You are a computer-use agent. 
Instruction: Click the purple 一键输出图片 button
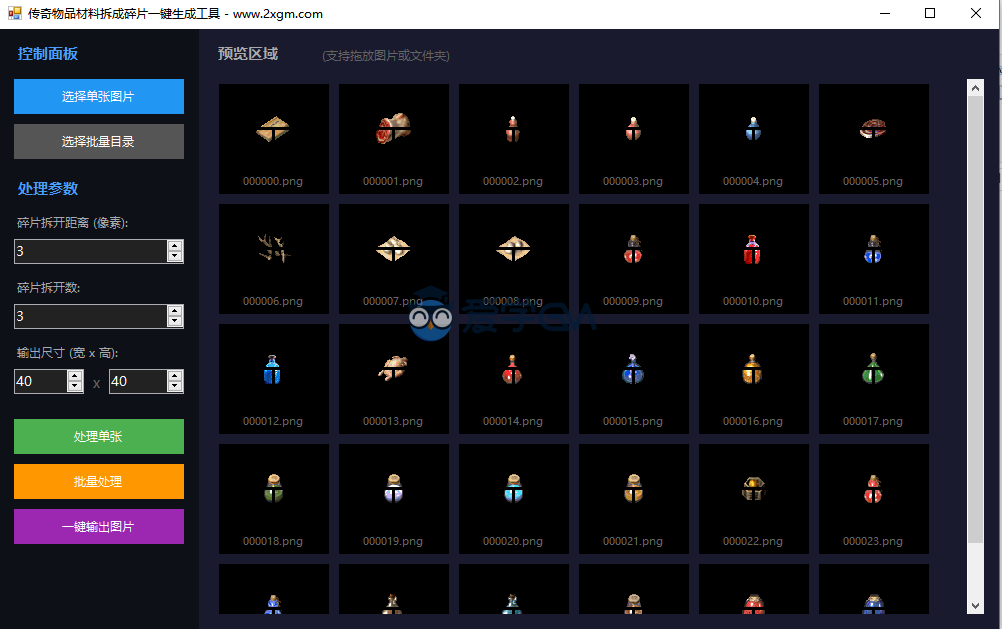99,527
